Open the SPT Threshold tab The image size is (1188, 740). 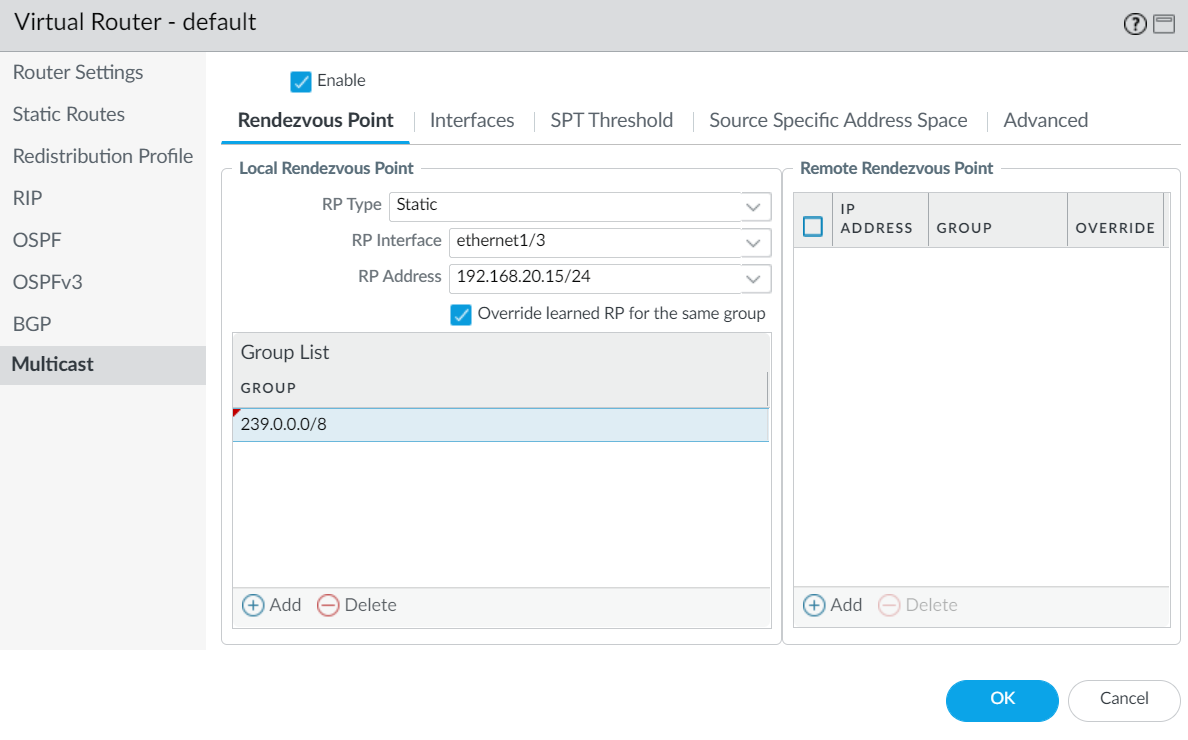click(x=611, y=120)
